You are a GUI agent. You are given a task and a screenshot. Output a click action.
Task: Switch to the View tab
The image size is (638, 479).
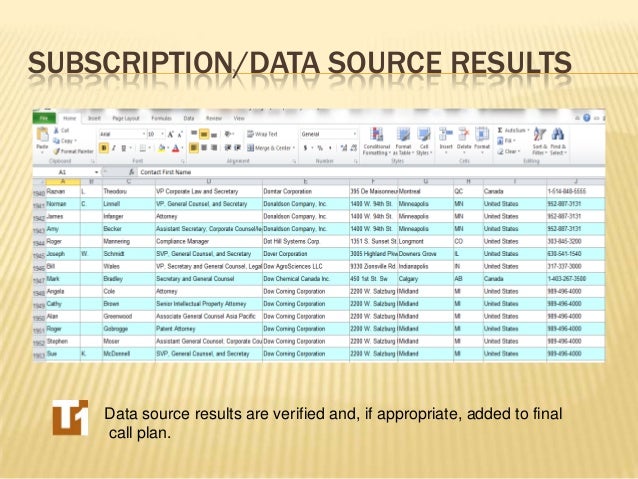239,118
